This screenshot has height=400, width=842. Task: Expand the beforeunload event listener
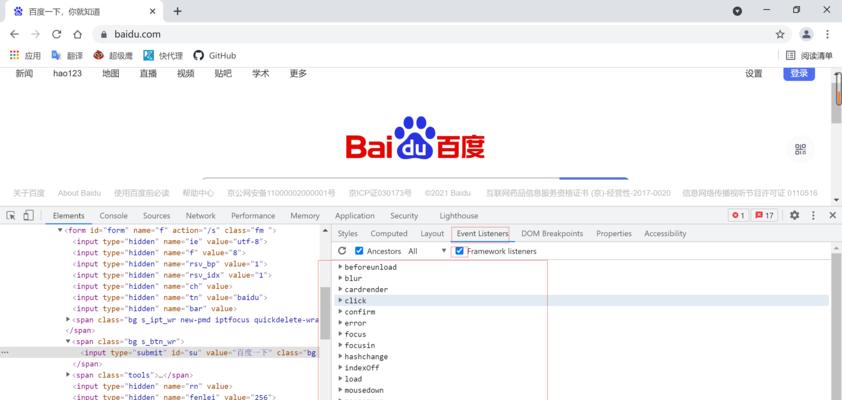click(340, 267)
